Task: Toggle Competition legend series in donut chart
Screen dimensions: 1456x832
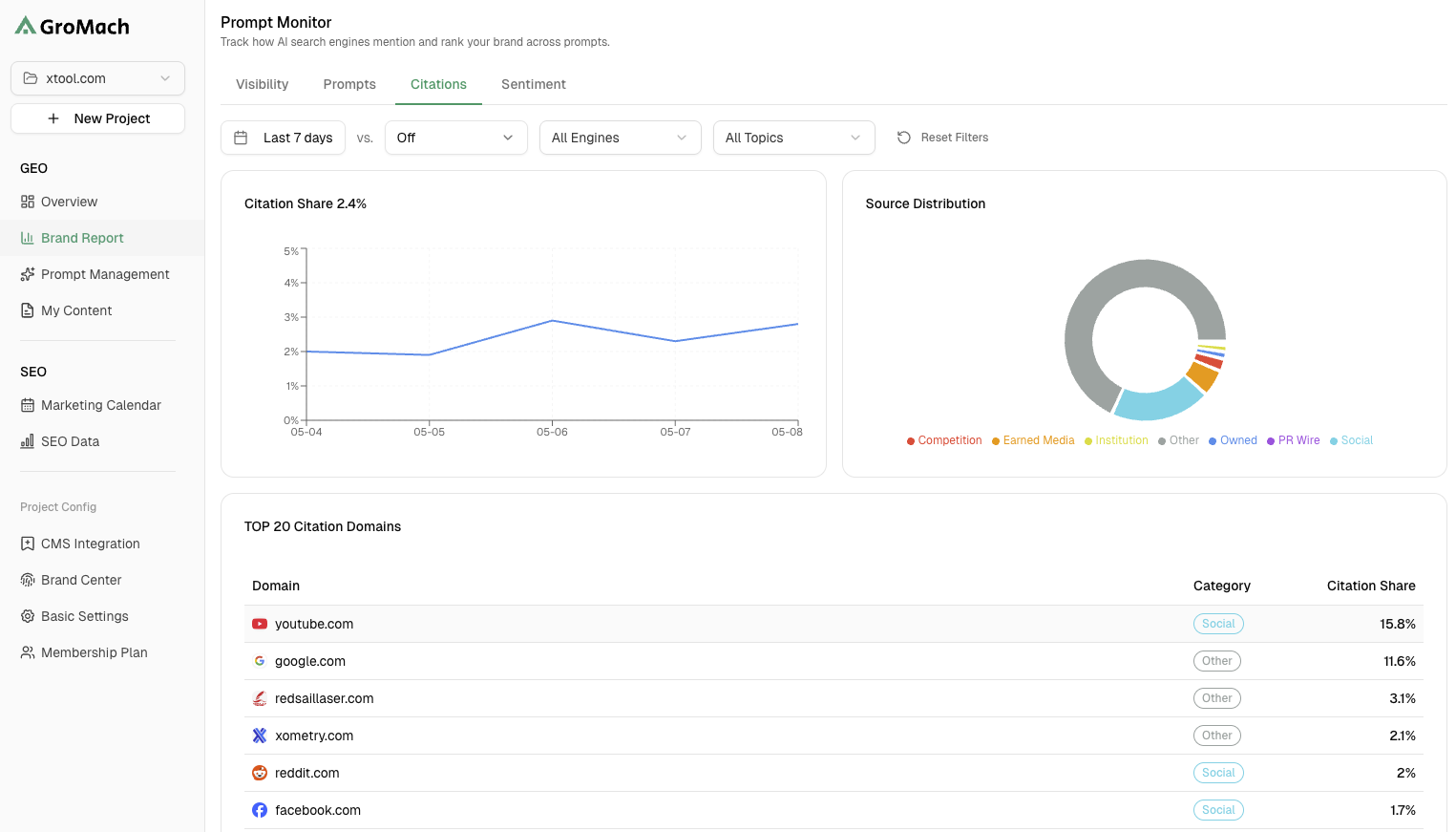Action: [944, 440]
